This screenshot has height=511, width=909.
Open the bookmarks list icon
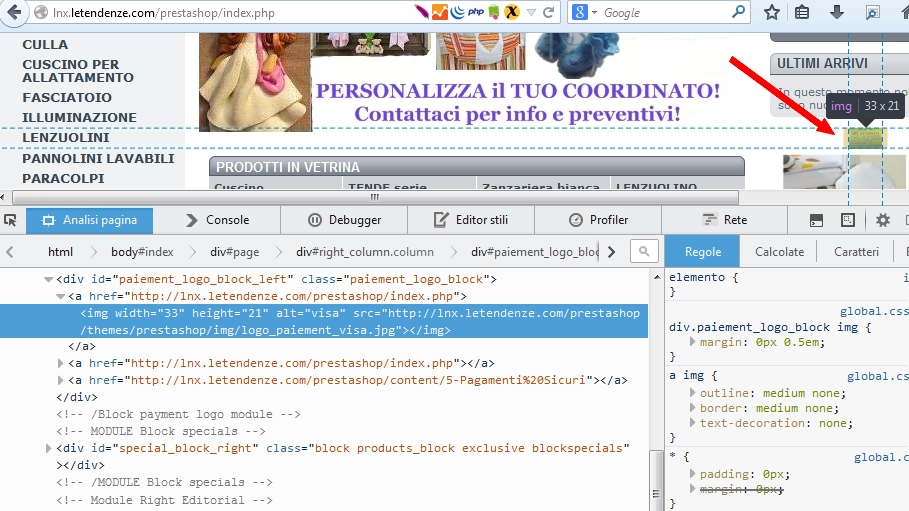tap(802, 12)
